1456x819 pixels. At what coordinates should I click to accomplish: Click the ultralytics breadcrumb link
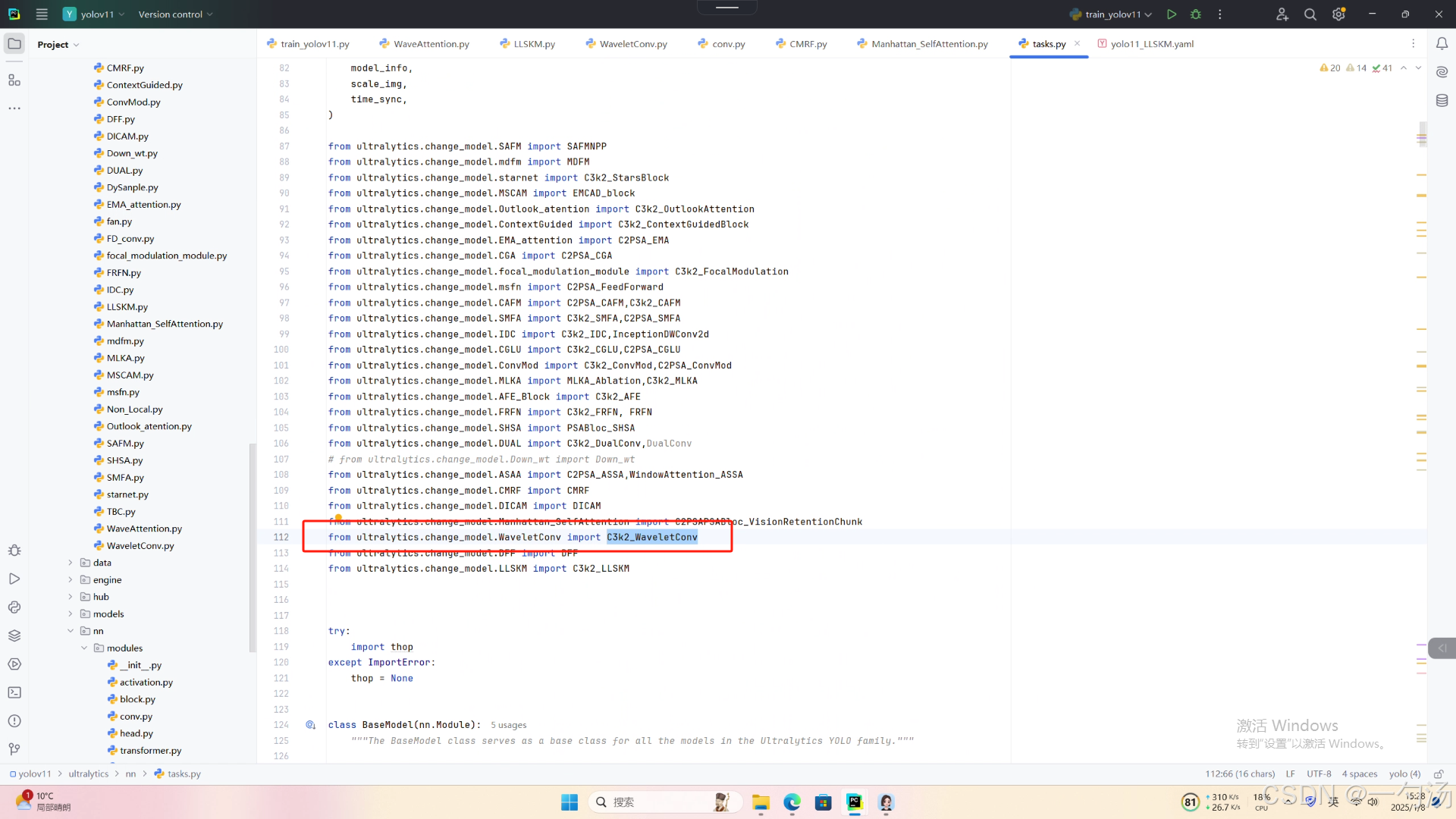point(88,774)
